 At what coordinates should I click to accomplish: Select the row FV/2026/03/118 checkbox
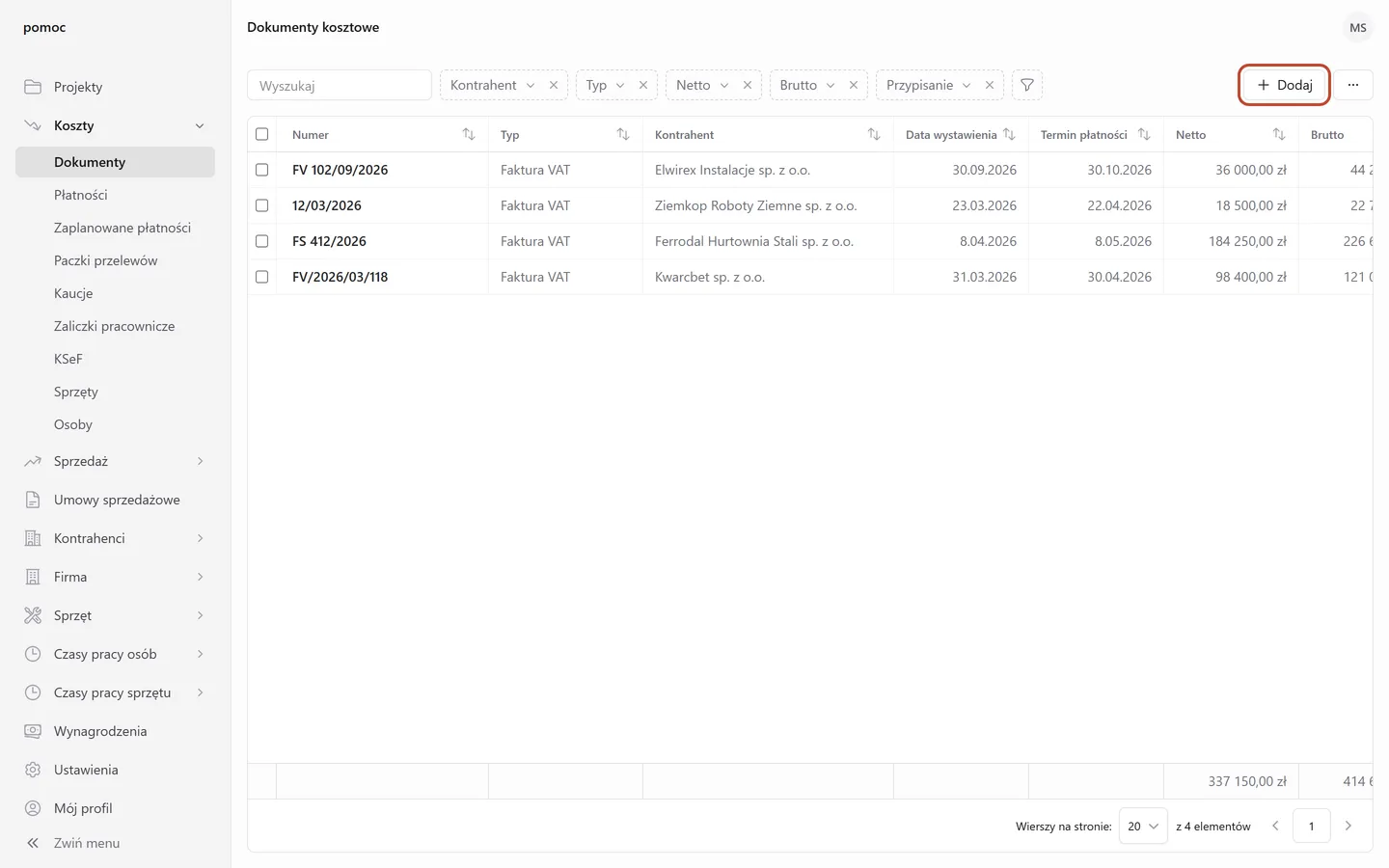tap(261, 277)
